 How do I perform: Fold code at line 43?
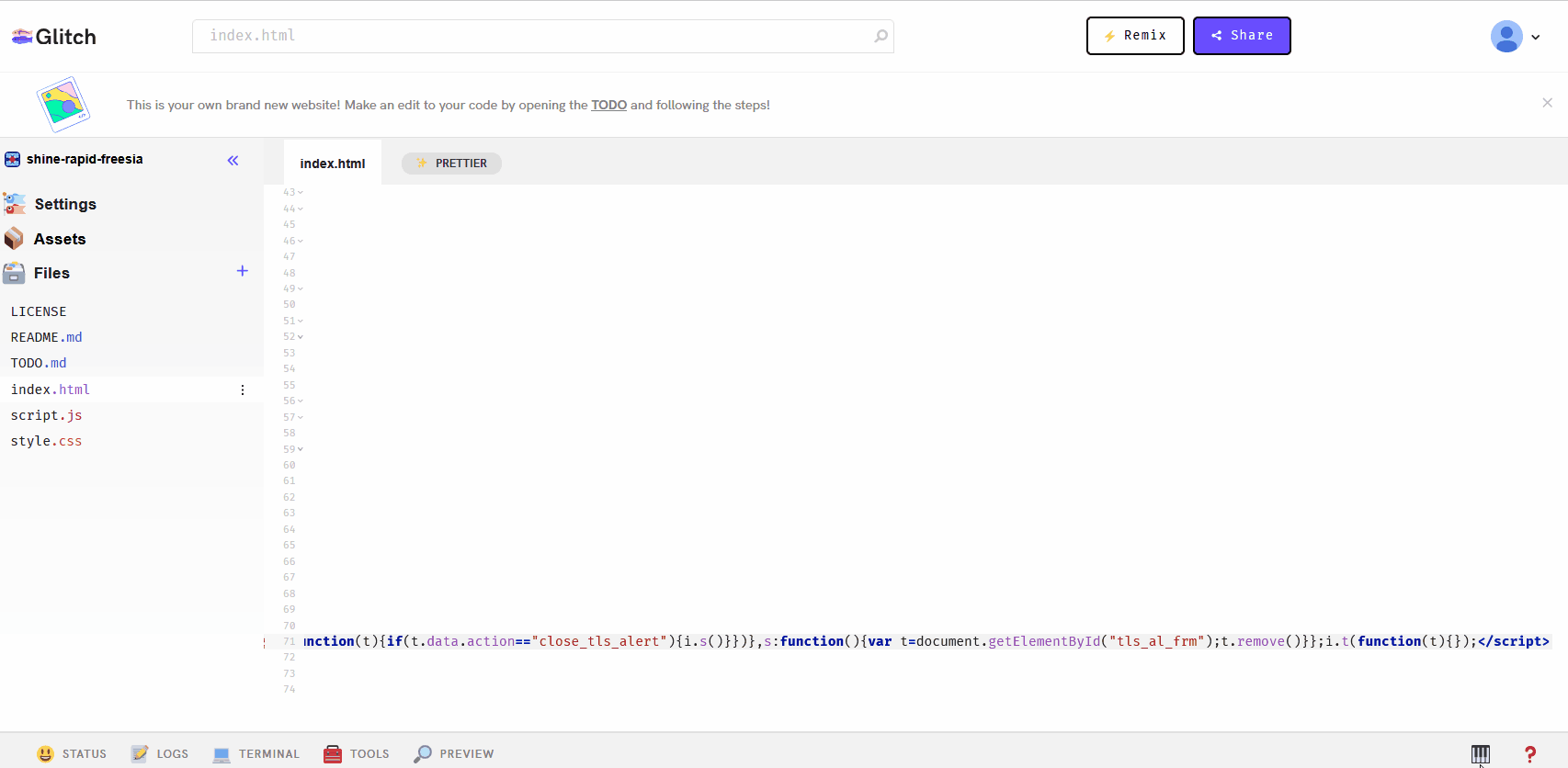click(301, 193)
